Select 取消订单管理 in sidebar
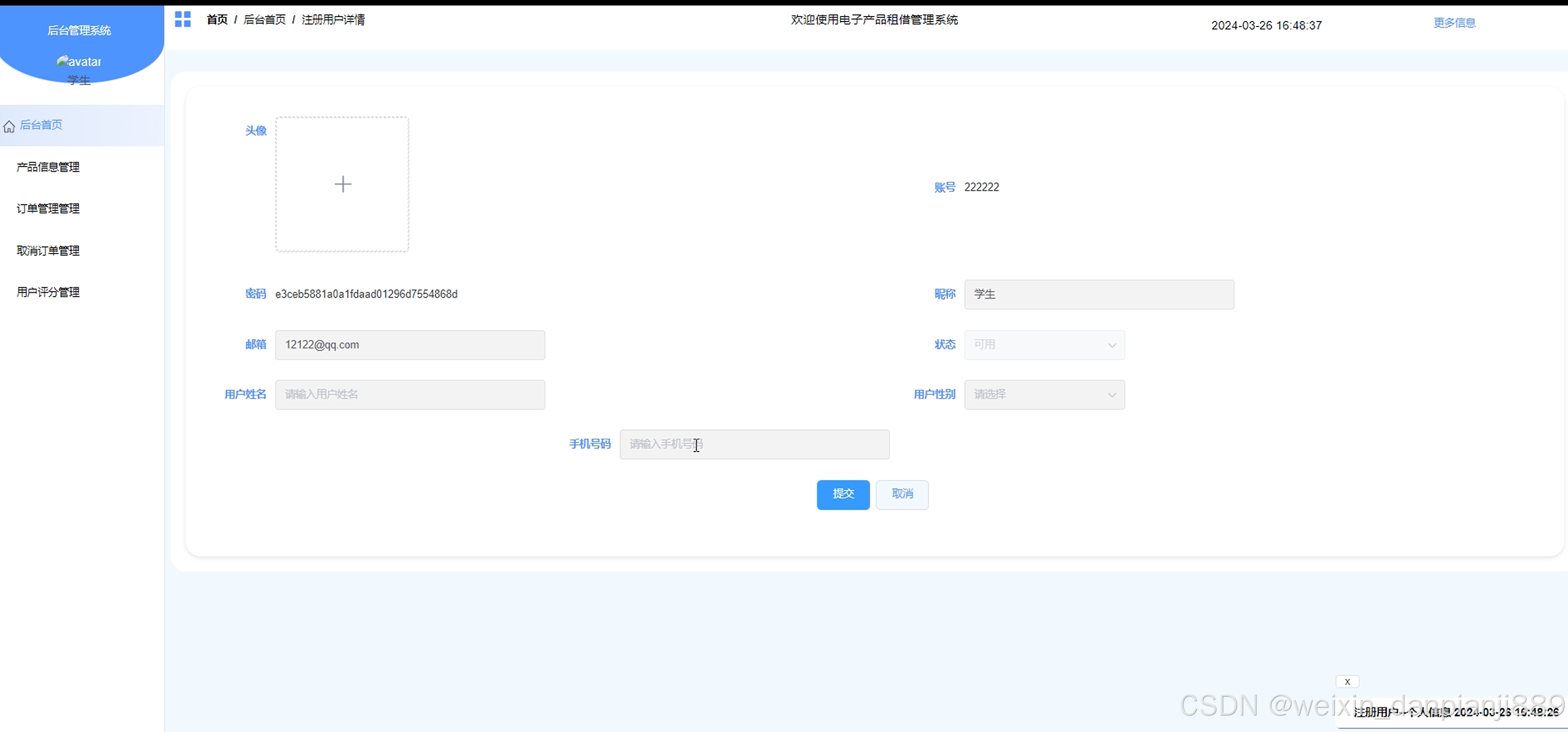The image size is (1568, 732). tap(48, 250)
